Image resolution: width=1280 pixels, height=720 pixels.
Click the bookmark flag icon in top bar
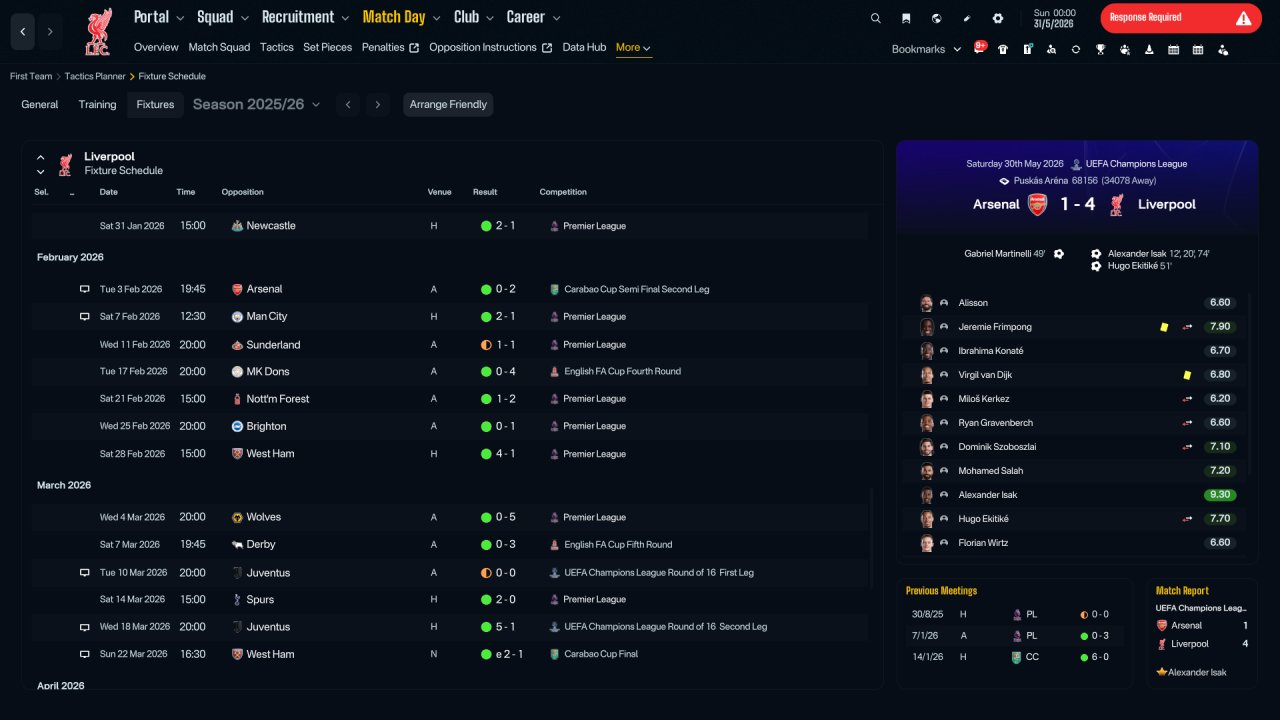click(x=906, y=18)
